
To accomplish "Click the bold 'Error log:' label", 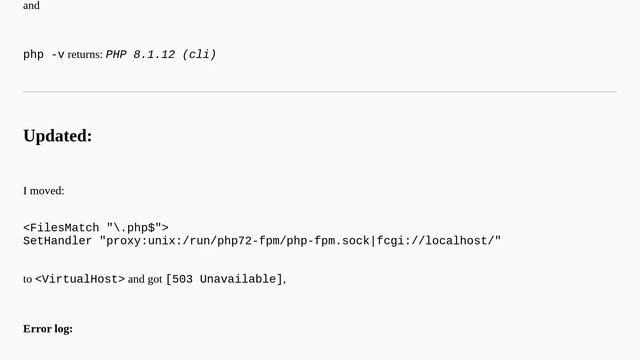I will (48, 329).
